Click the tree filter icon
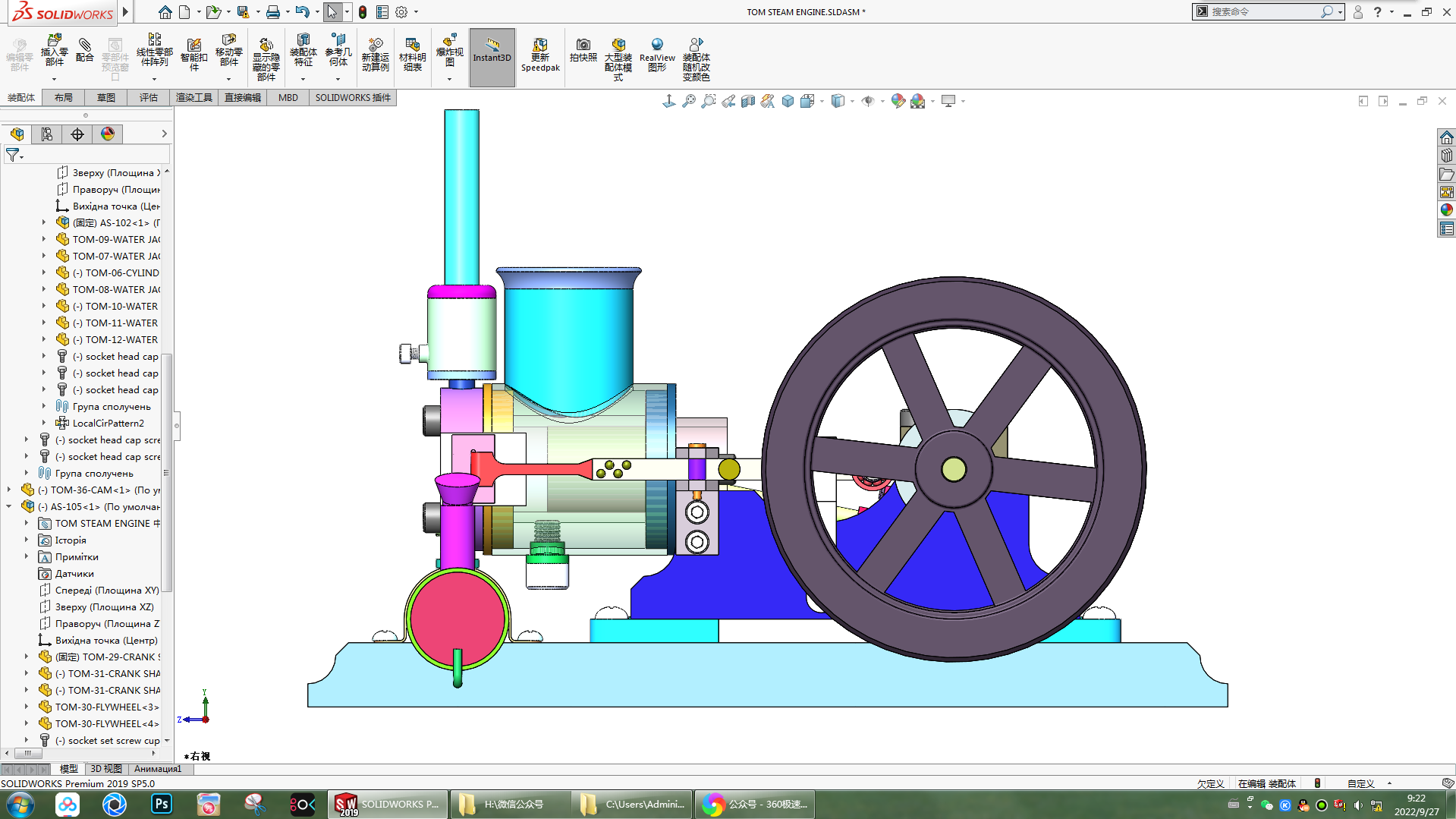This screenshot has width=1456, height=819. (x=13, y=155)
